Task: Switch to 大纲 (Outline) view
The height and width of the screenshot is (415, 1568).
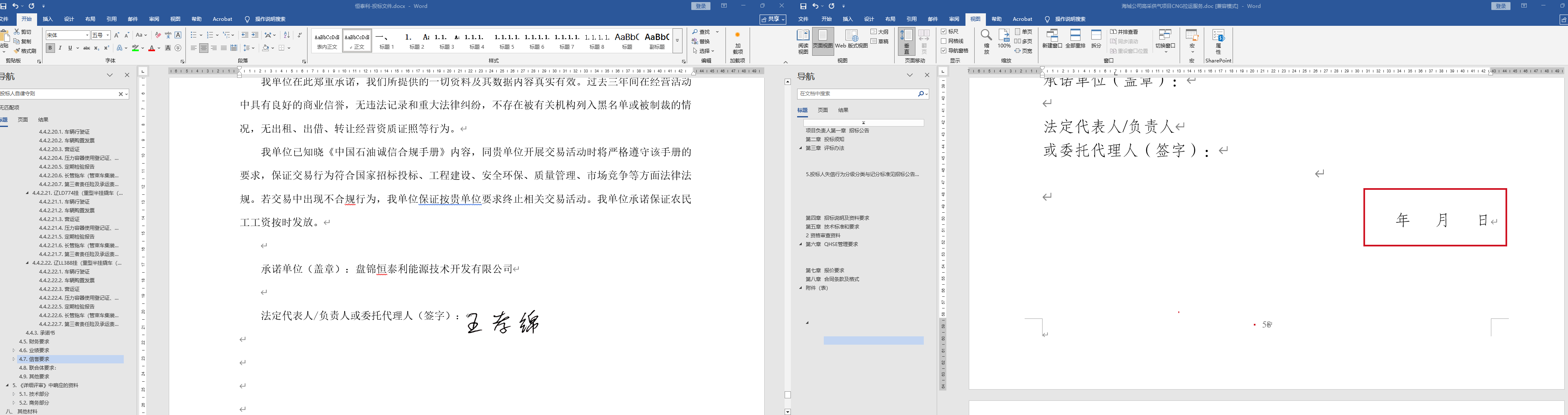Action: coord(880,32)
